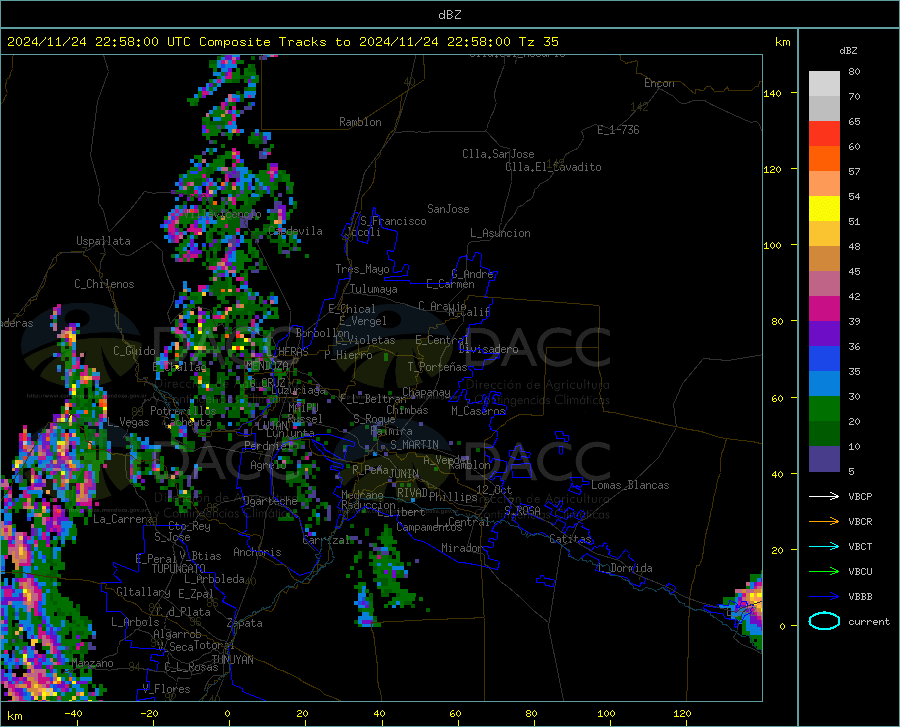Click the storm cell at the map's east edge

(x=746, y=611)
